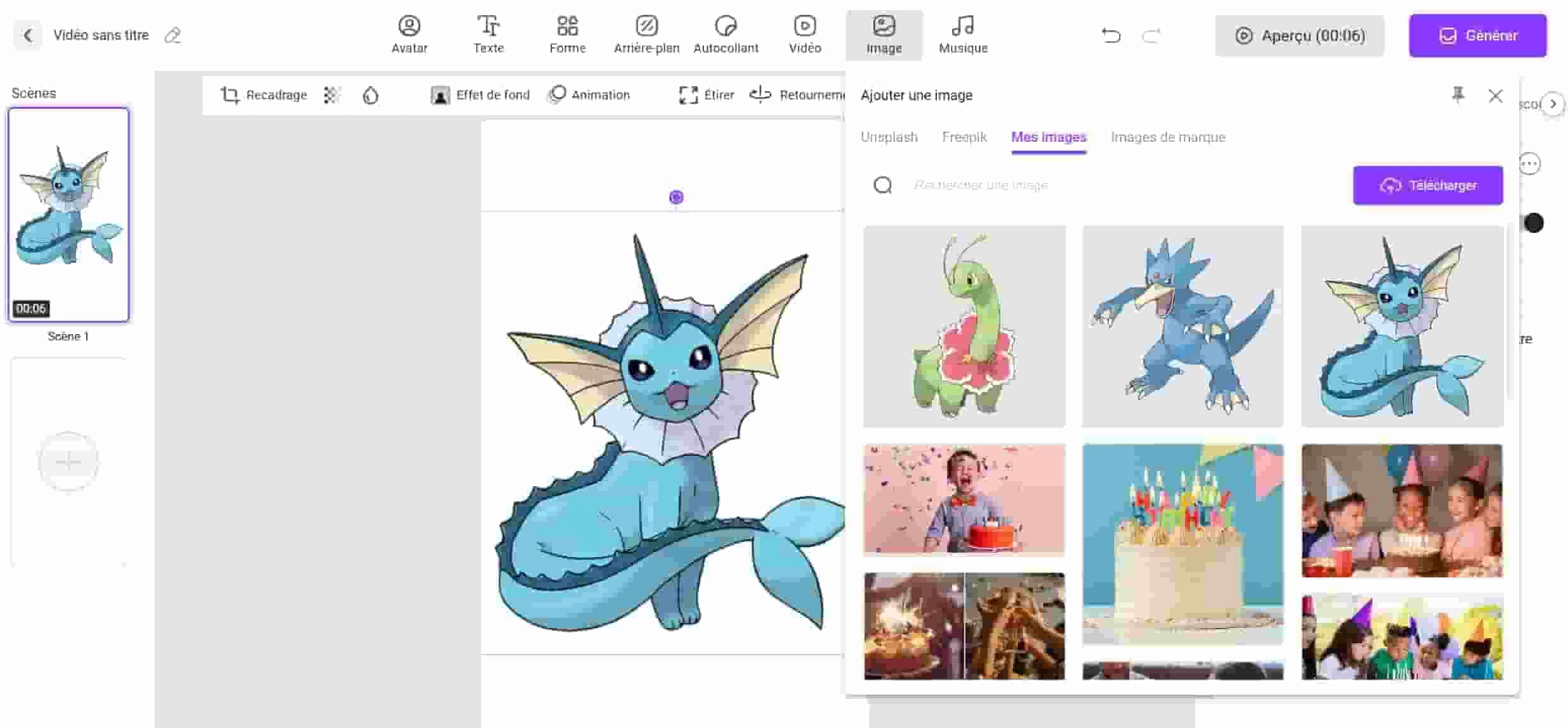
Task: Open the Animation option
Action: 589,95
